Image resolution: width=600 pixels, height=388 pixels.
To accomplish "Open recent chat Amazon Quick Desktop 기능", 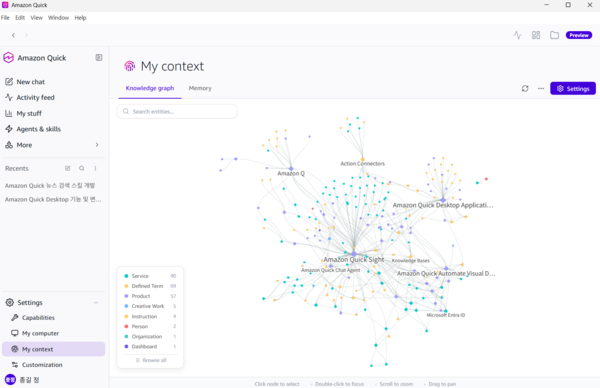I will pos(53,199).
